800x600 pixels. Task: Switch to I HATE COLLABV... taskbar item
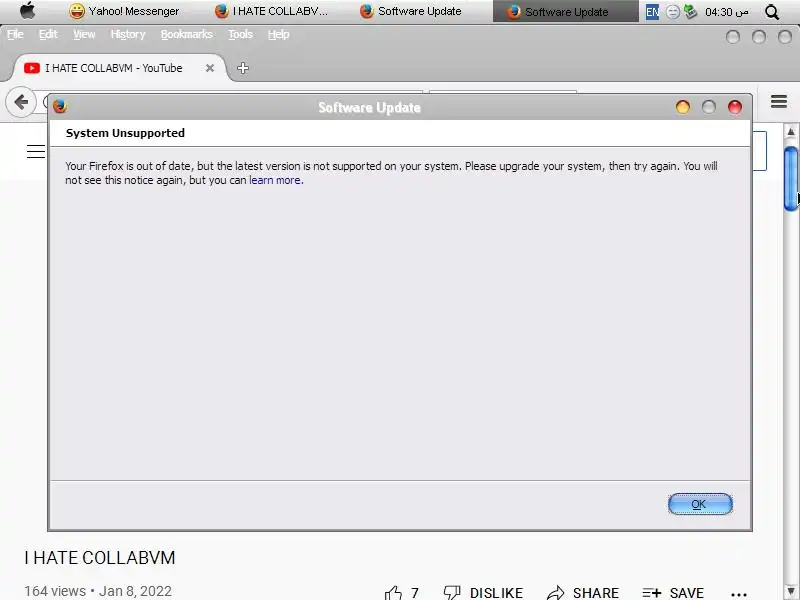click(x=271, y=11)
